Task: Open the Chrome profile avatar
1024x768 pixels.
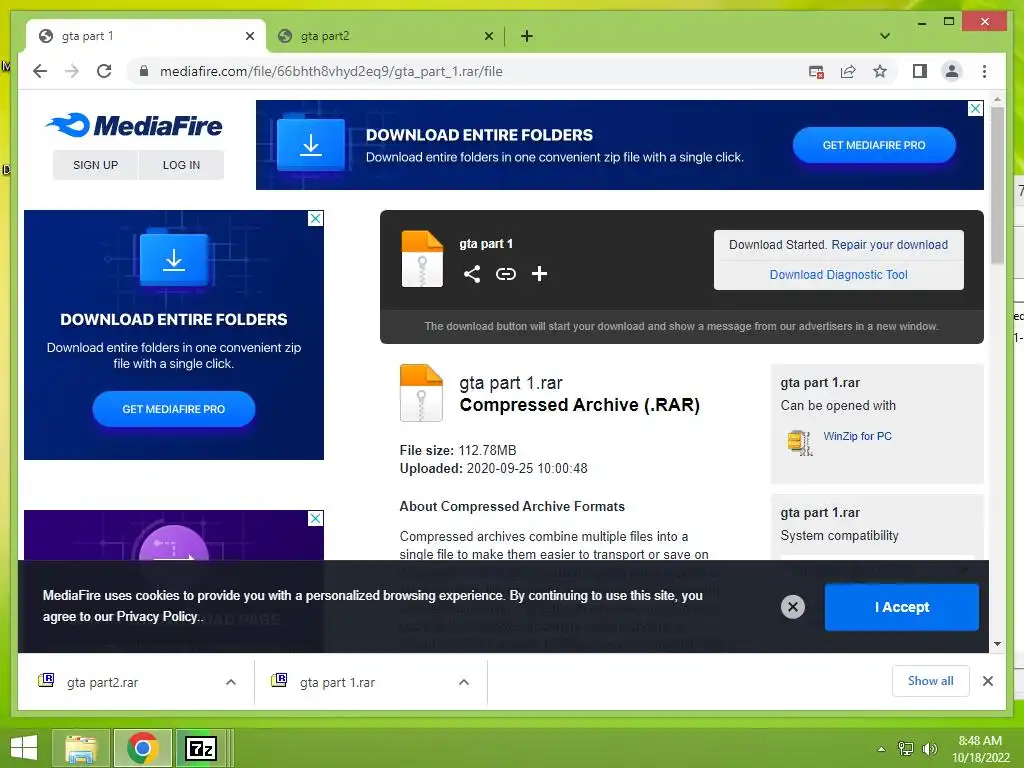Action: point(952,71)
